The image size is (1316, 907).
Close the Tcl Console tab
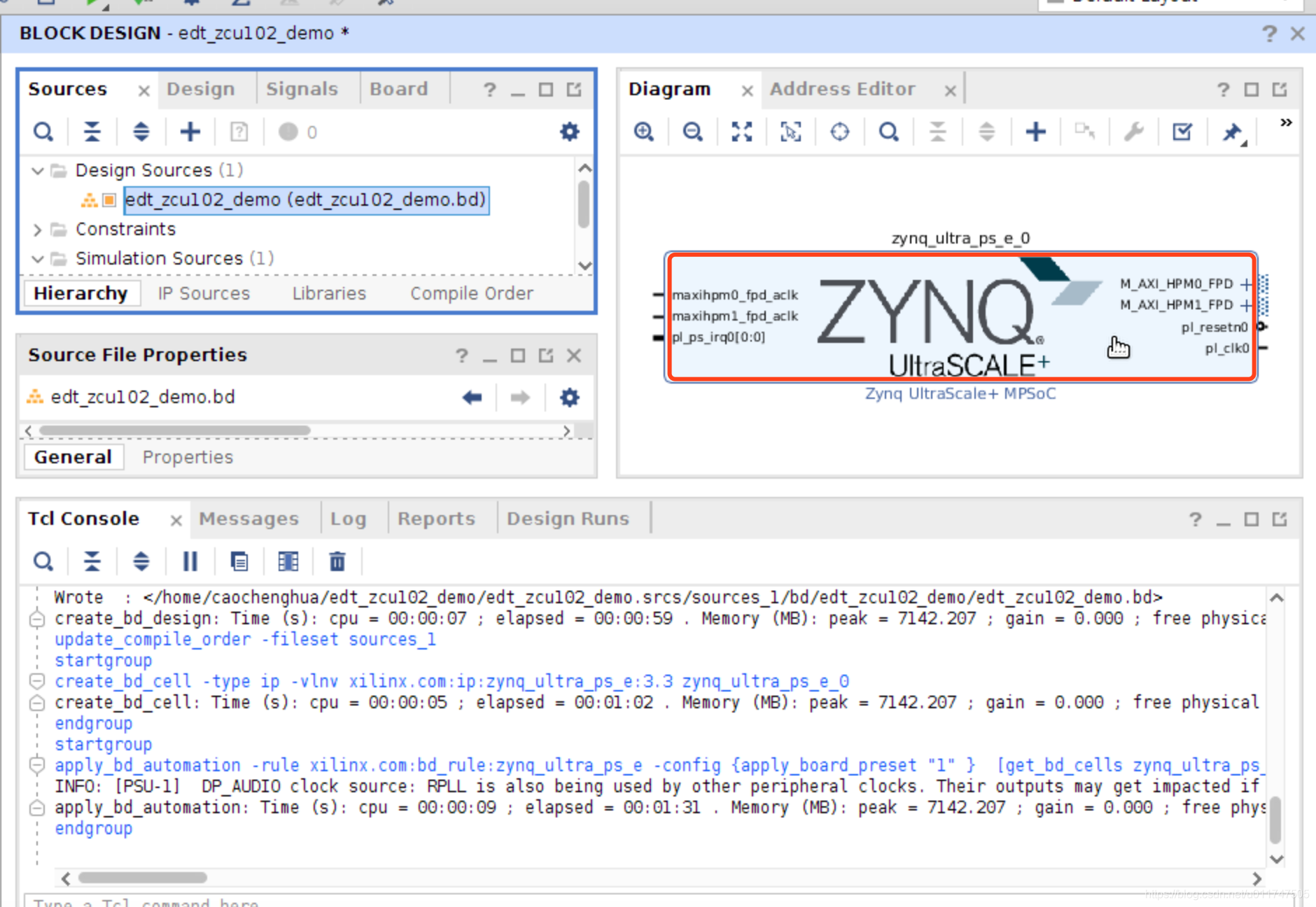[x=176, y=520]
